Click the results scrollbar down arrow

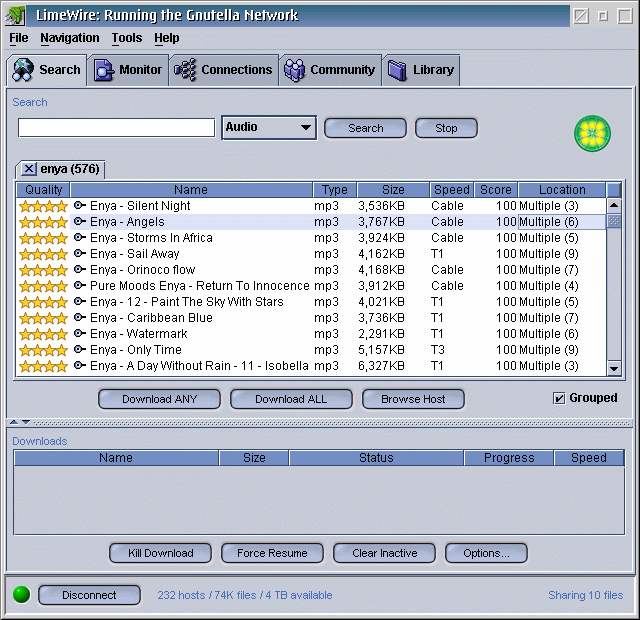[x=614, y=369]
